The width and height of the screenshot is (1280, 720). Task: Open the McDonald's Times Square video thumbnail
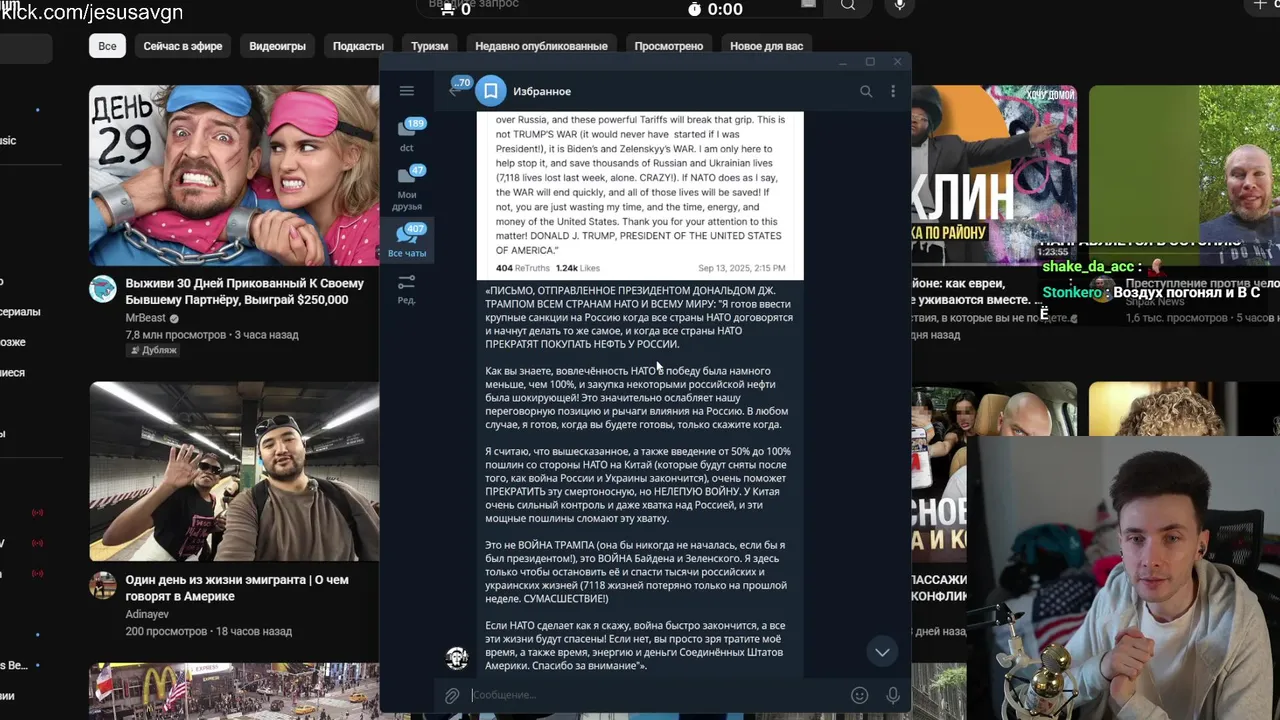point(234,691)
